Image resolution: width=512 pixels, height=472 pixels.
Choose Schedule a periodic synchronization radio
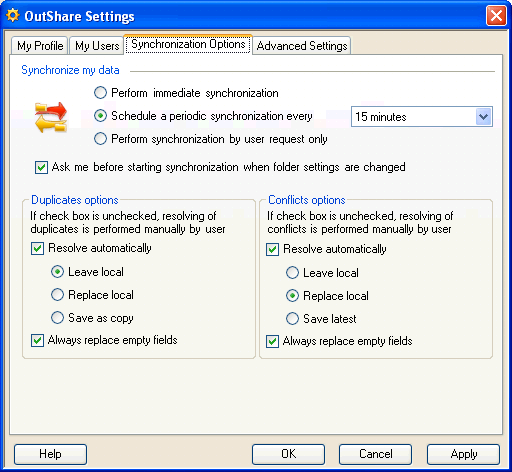click(x=100, y=116)
